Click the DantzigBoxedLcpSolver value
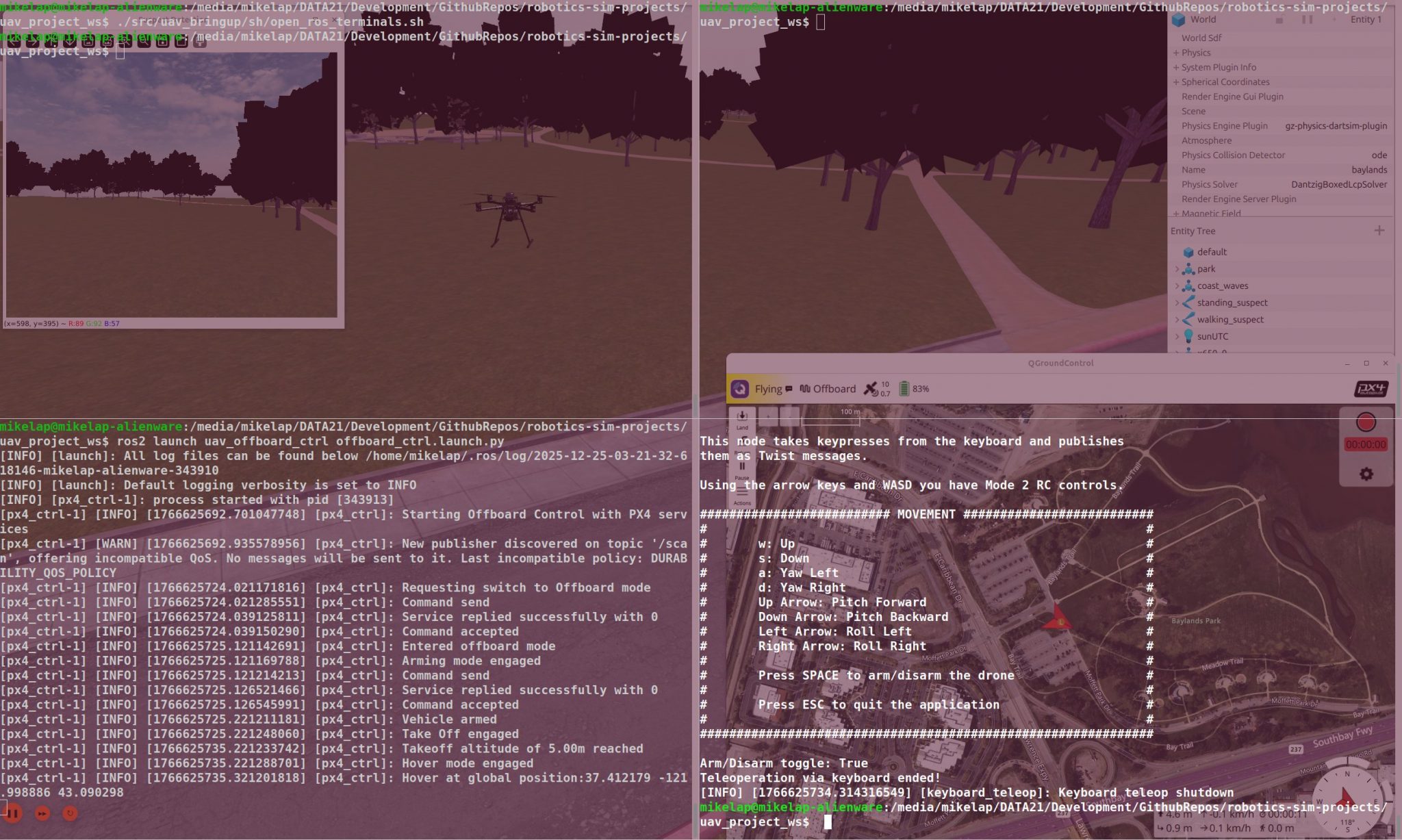Viewport: 1402px width, 840px height. click(x=1339, y=184)
